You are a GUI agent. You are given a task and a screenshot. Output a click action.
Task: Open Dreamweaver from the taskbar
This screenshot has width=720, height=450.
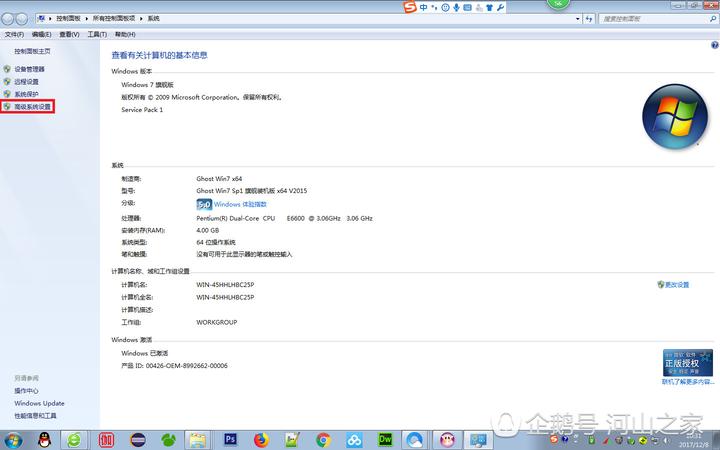pyautogui.click(x=385, y=440)
